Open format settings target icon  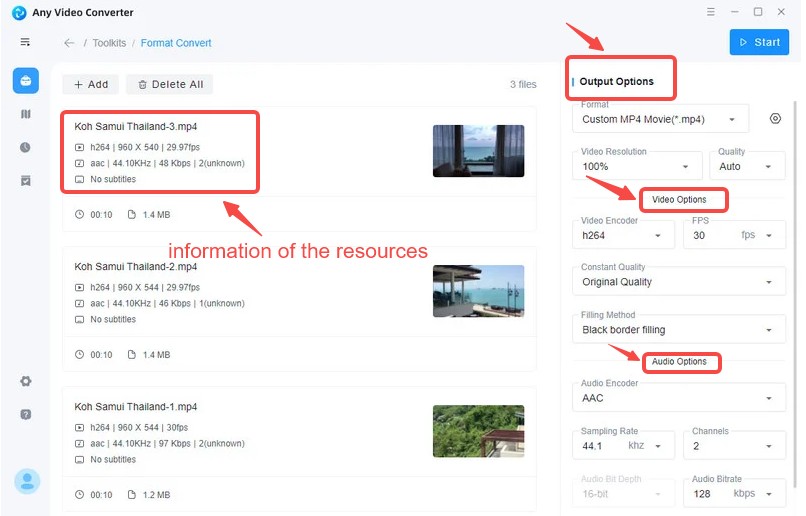(x=775, y=119)
